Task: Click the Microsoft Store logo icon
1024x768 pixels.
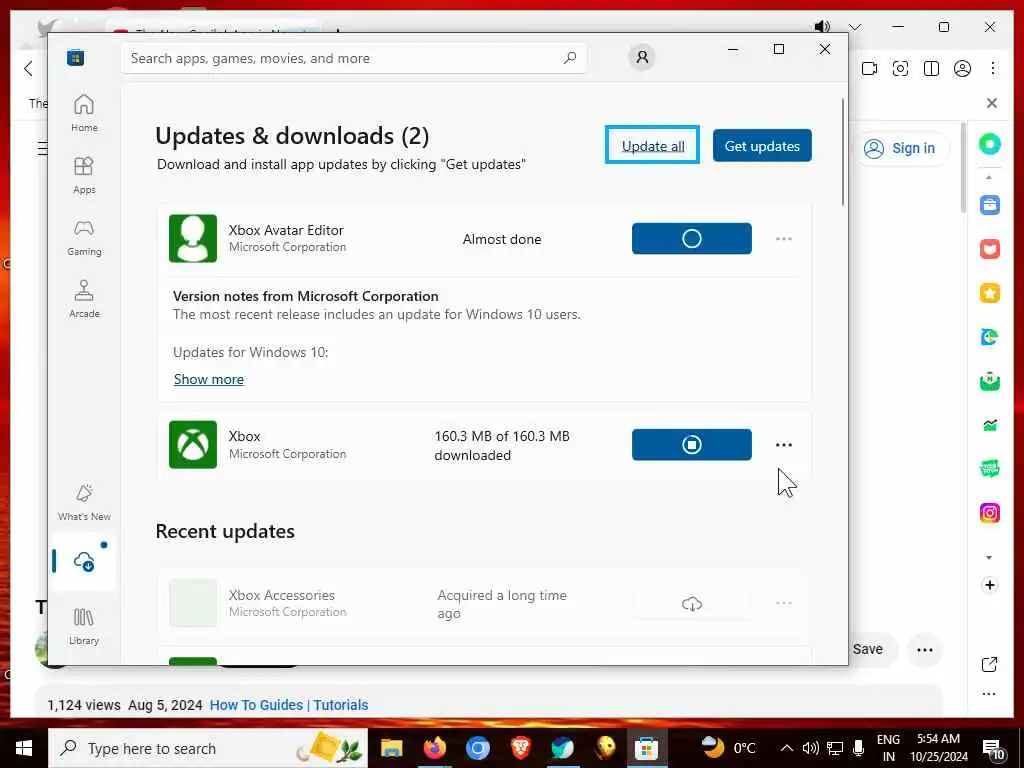Action: (75, 58)
